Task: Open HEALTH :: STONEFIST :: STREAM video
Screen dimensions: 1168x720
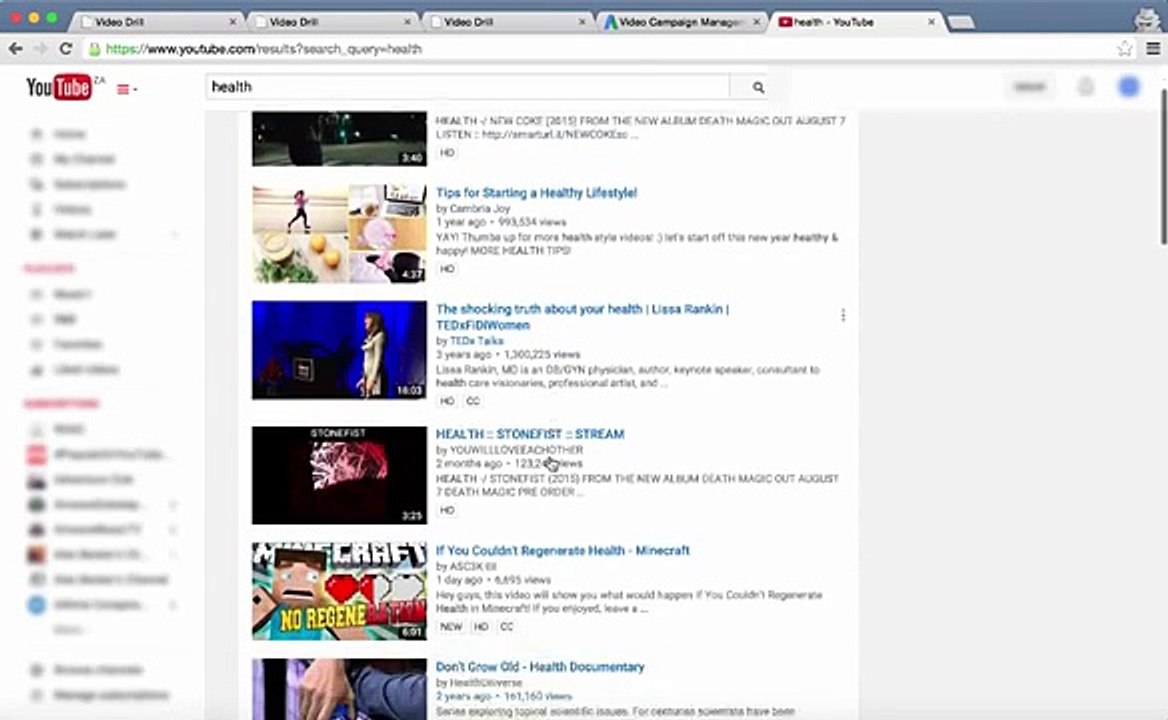Action: (x=530, y=434)
